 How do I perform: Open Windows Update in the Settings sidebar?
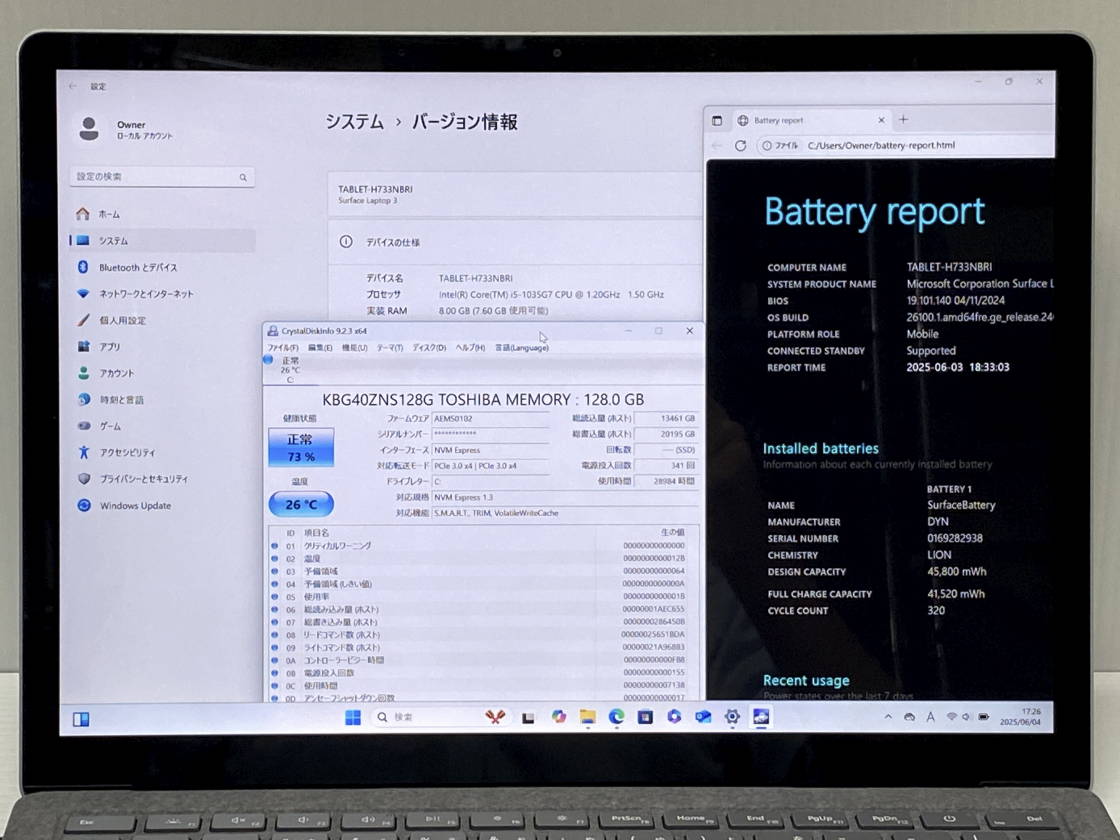pos(162,506)
